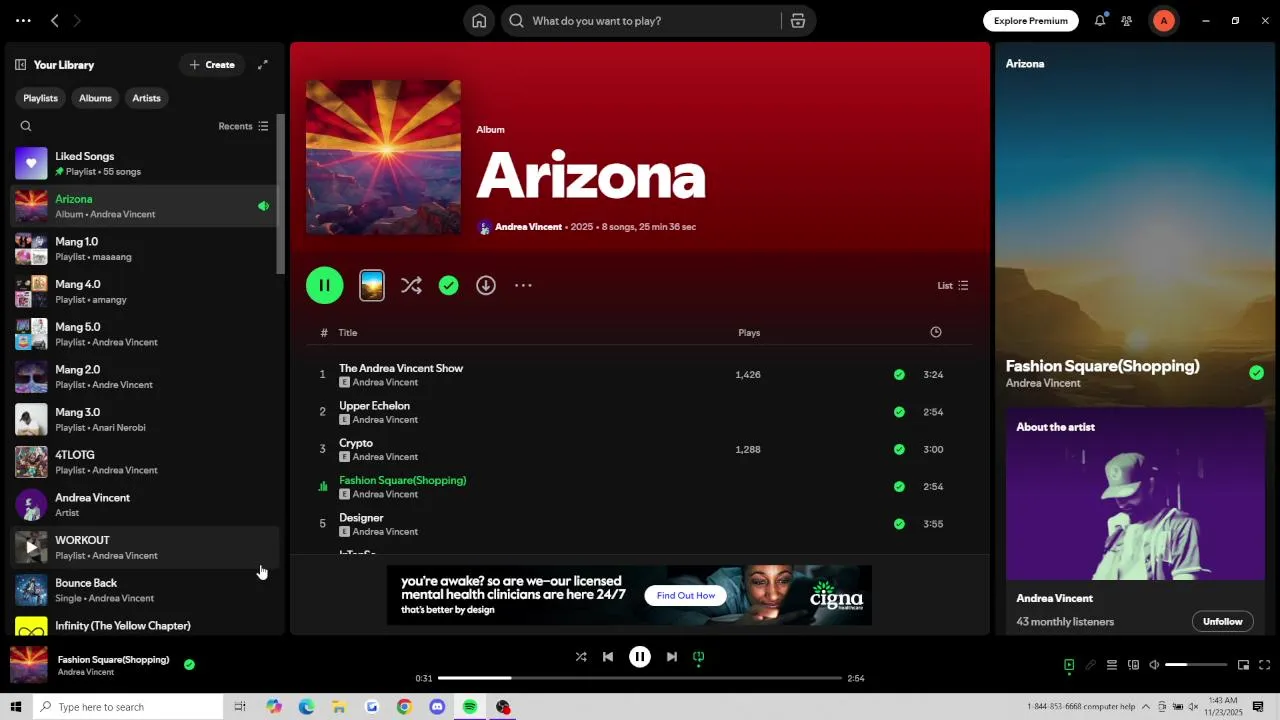Skip to the previous track
The height and width of the screenshot is (720, 1280).
pos(608,657)
